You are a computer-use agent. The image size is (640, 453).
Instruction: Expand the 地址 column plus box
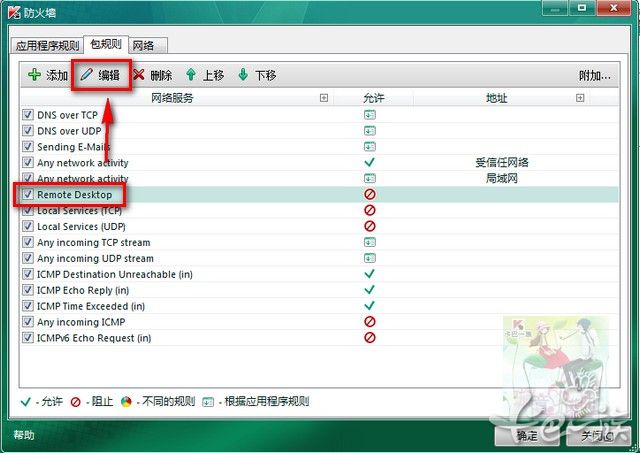(580, 98)
